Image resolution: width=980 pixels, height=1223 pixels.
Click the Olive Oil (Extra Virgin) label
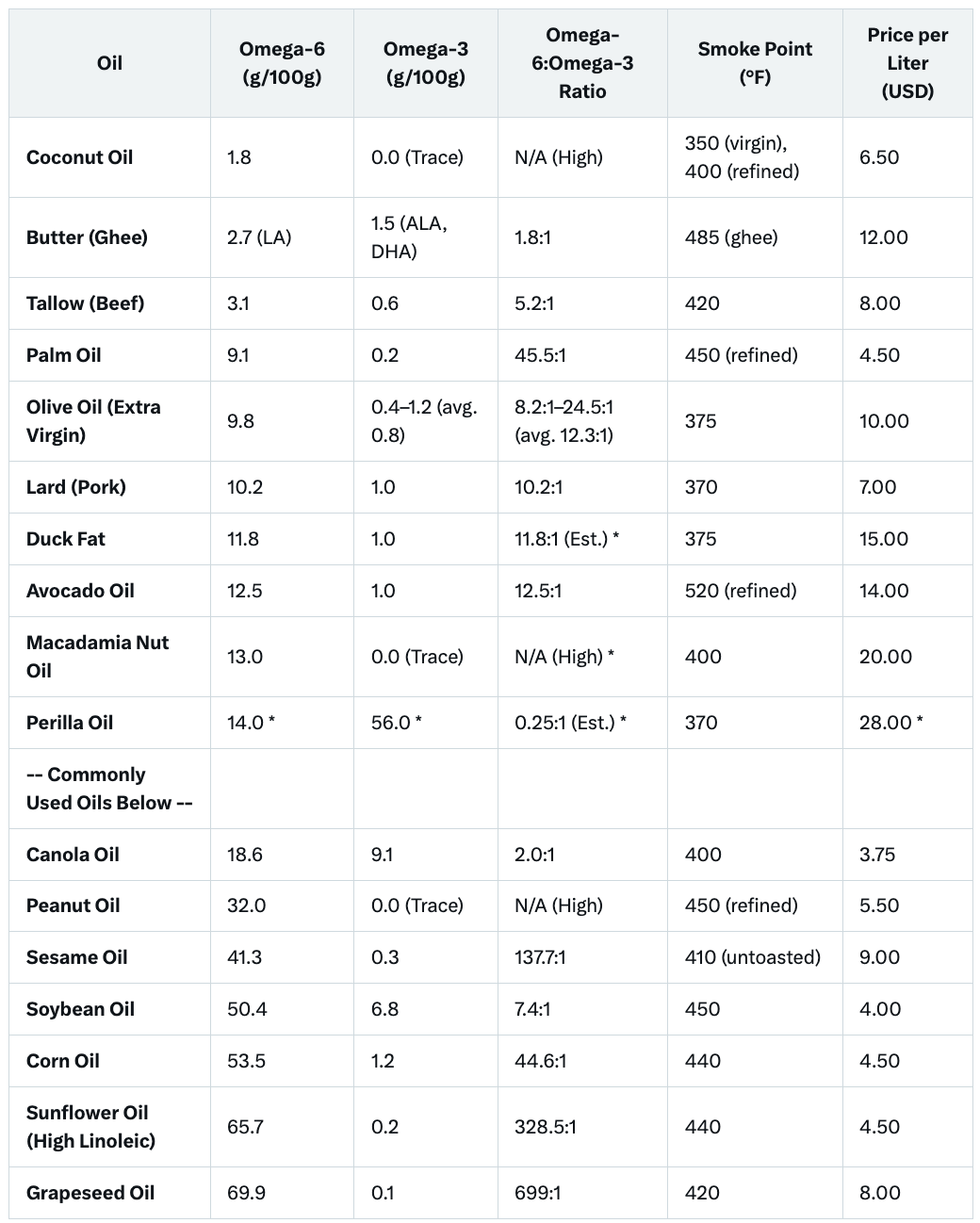click(x=93, y=421)
